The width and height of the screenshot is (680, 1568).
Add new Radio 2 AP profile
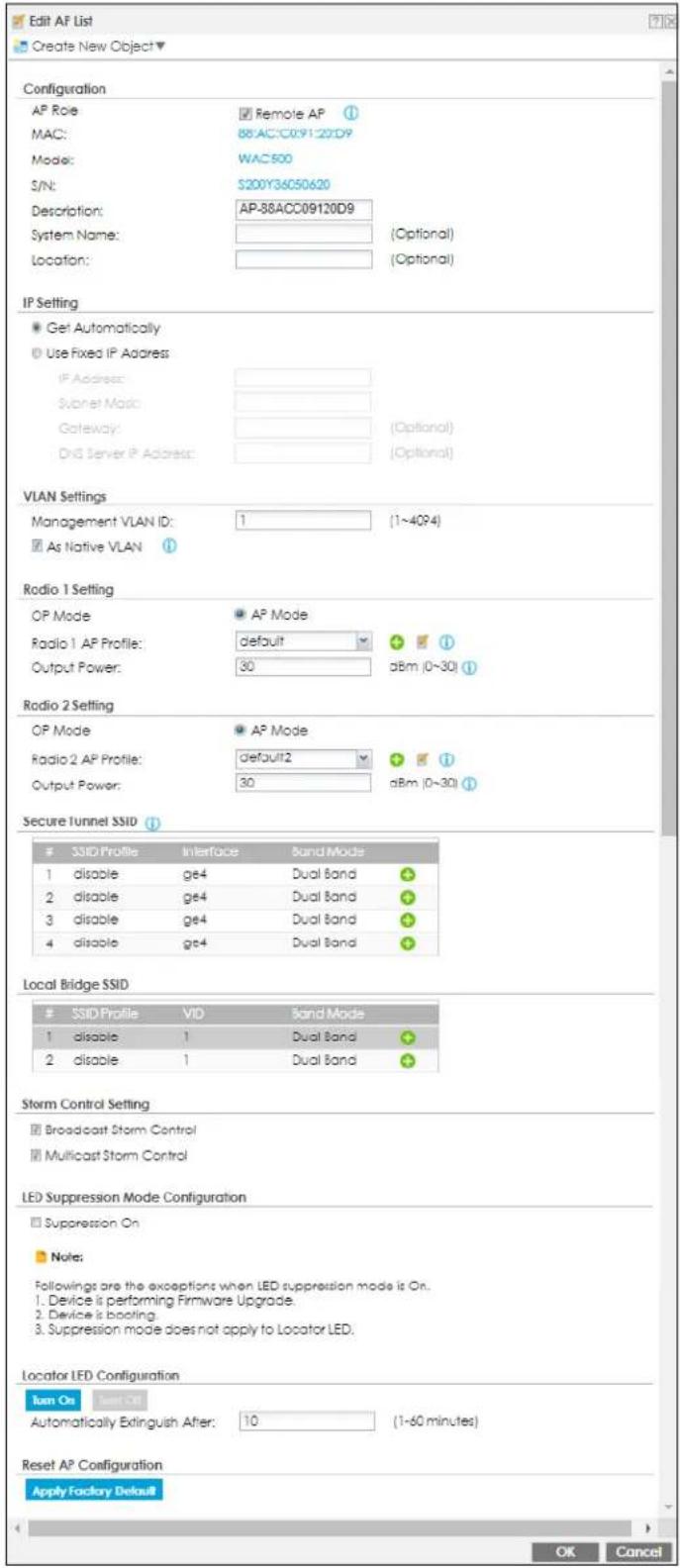[x=398, y=760]
